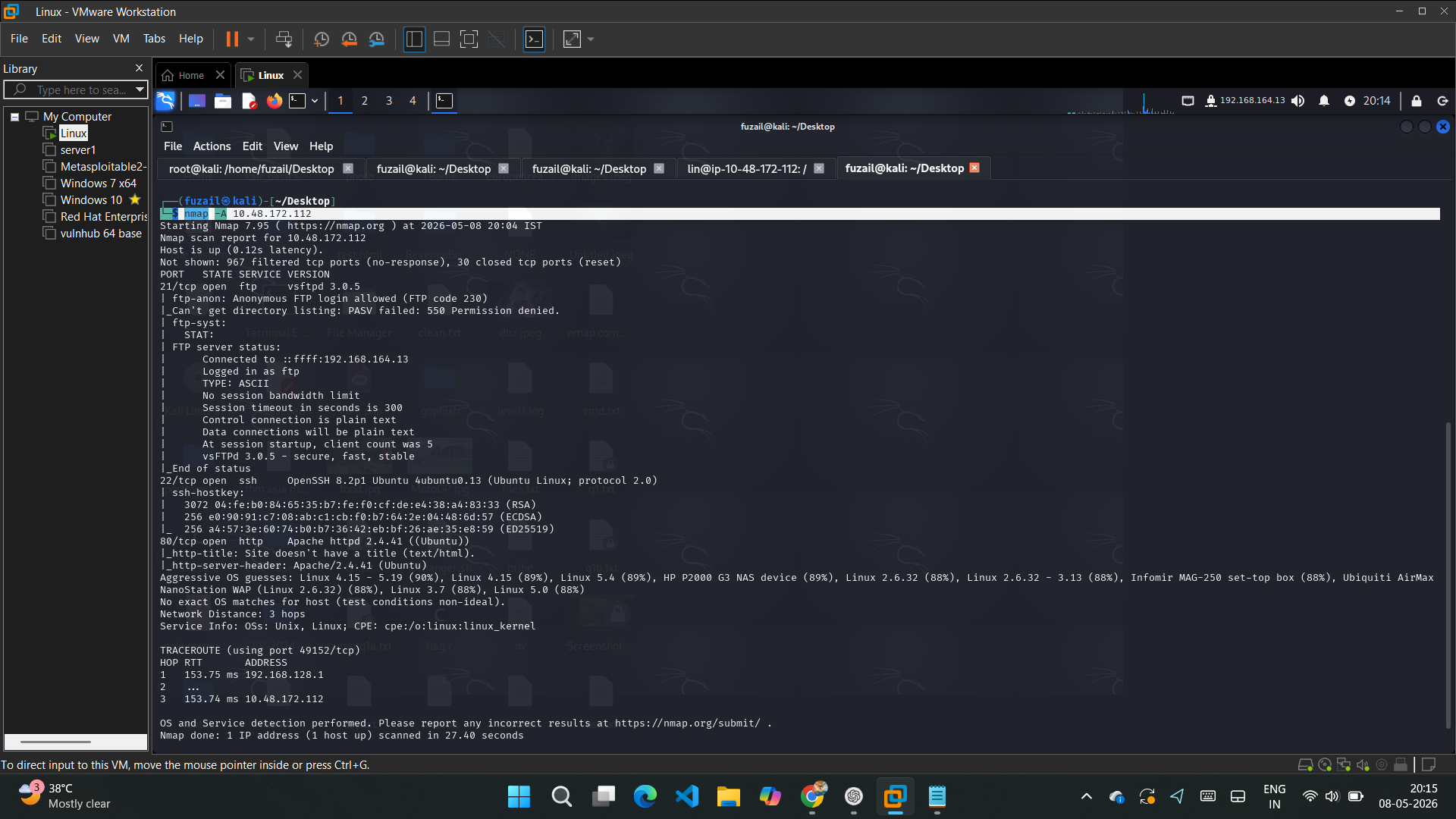
Task: Click the library search field
Action: (74, 90)
